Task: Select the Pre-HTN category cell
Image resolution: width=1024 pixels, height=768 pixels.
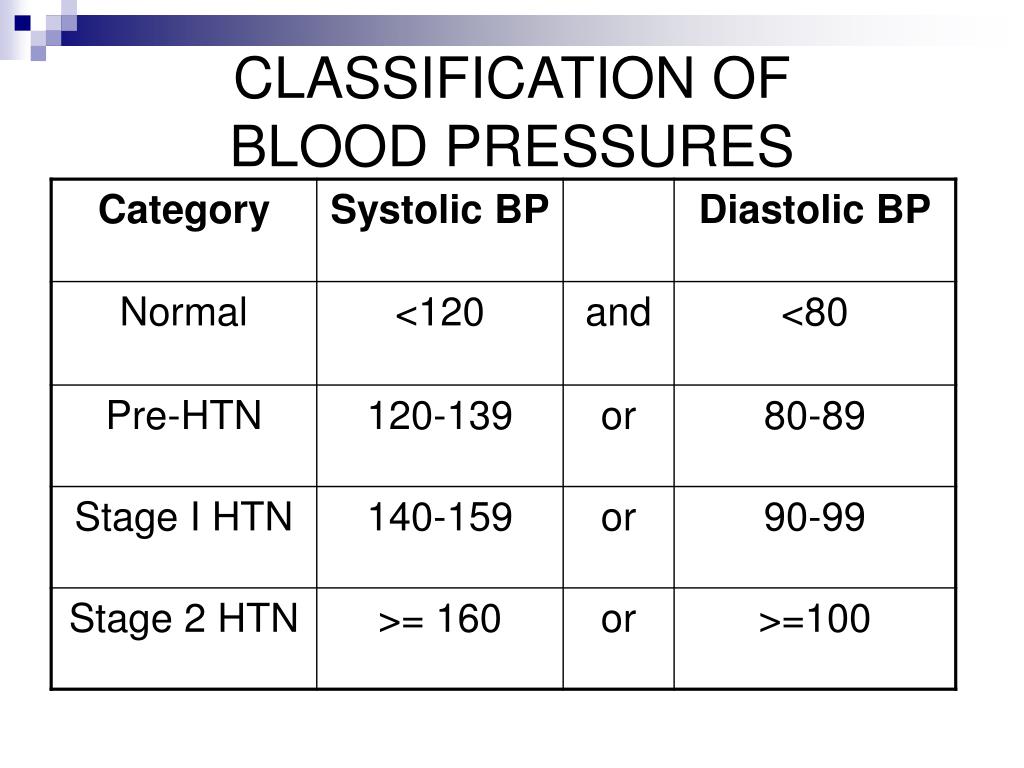Action: coord(184,436)
